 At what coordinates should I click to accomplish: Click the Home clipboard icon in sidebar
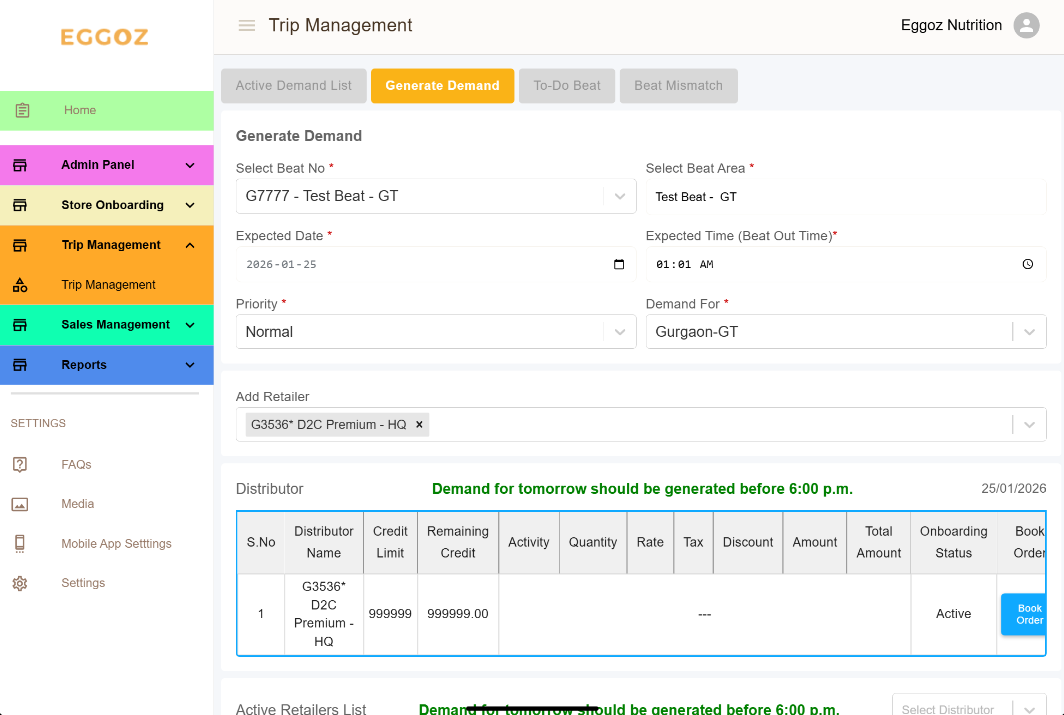tap(22, 110)
